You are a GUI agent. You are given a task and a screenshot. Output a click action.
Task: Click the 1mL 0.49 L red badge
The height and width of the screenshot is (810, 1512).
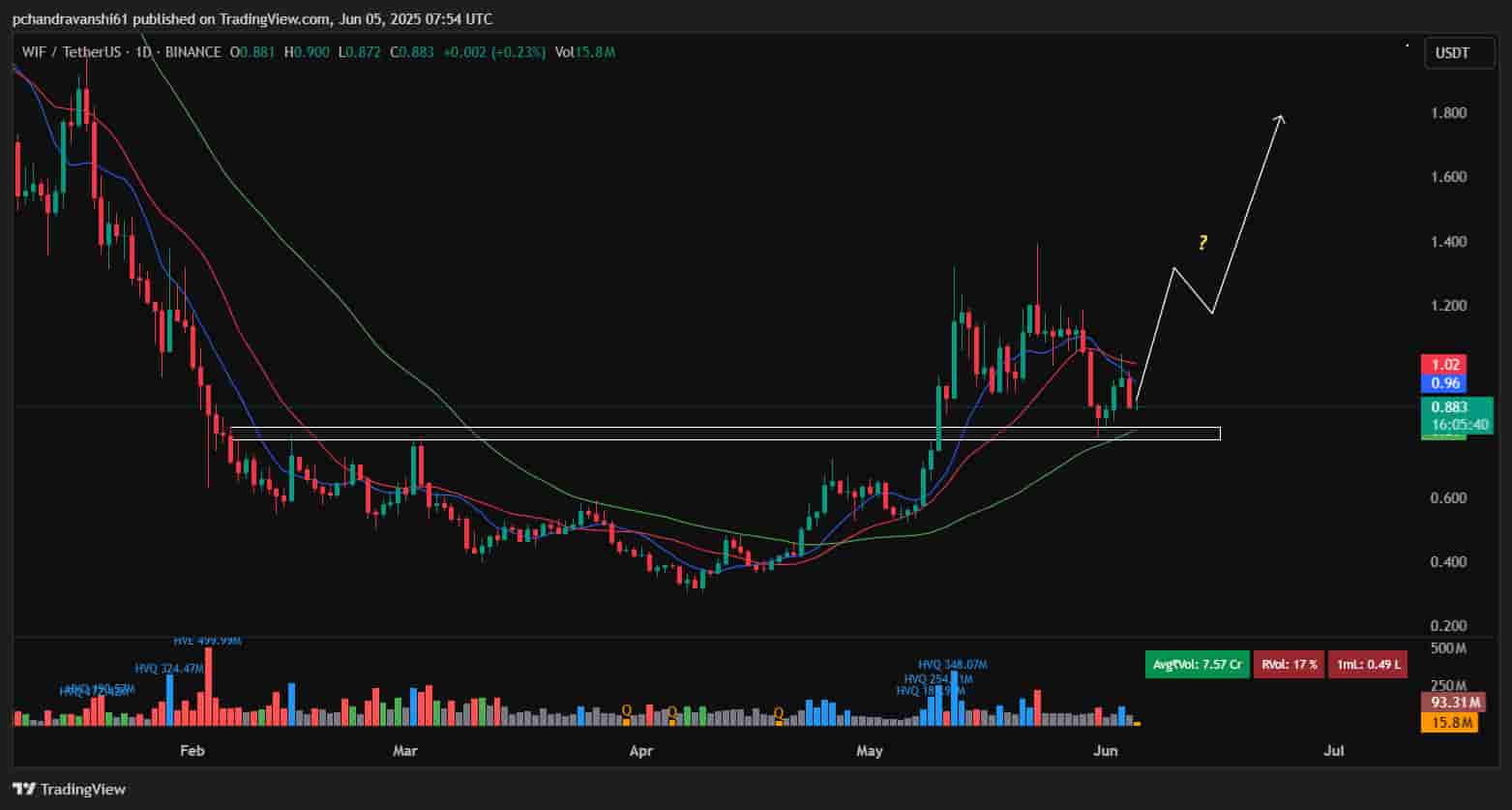tap(1368, 666)
